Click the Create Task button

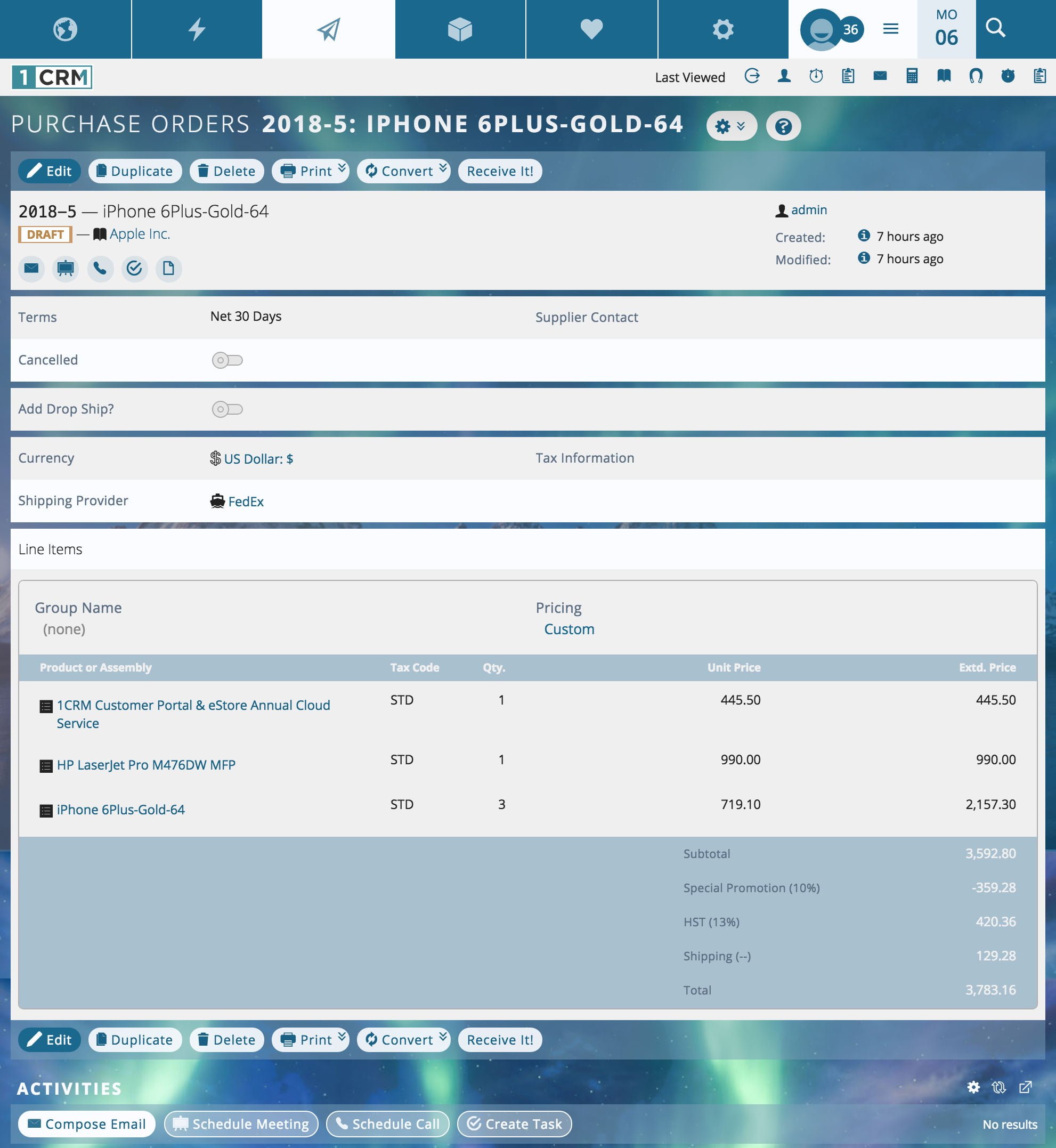point(514,1124)
